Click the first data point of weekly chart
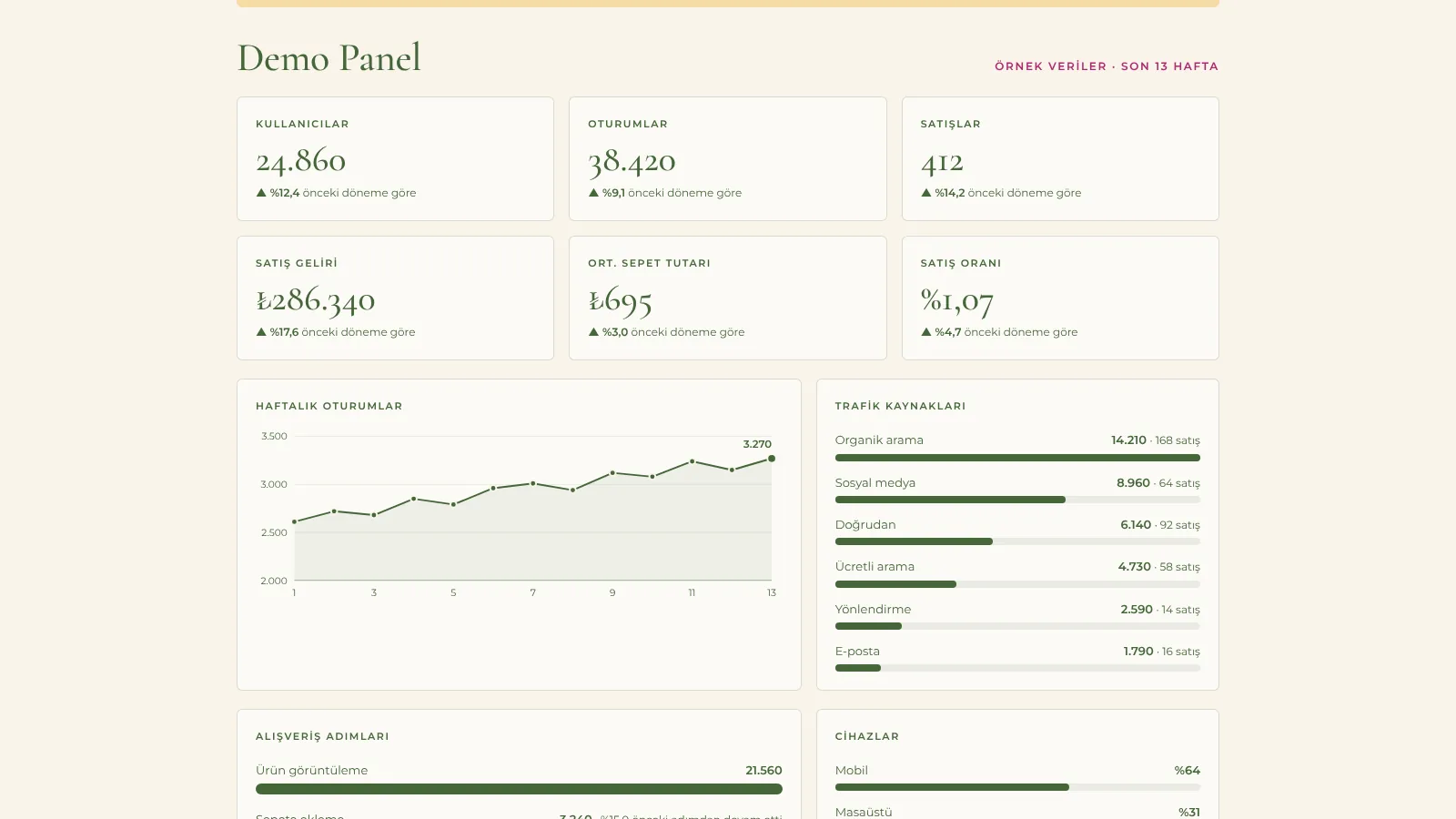 [294, 521]
